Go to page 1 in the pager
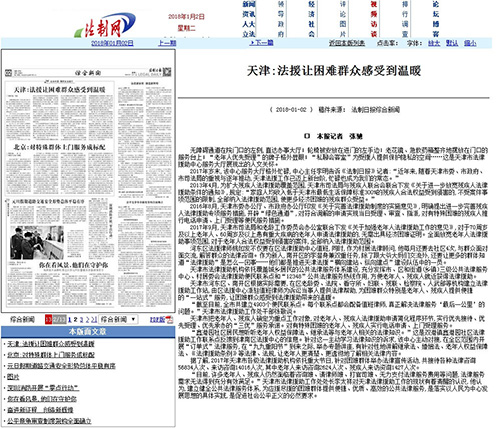This screenshot has height=428, width=500. coord(69,320)
